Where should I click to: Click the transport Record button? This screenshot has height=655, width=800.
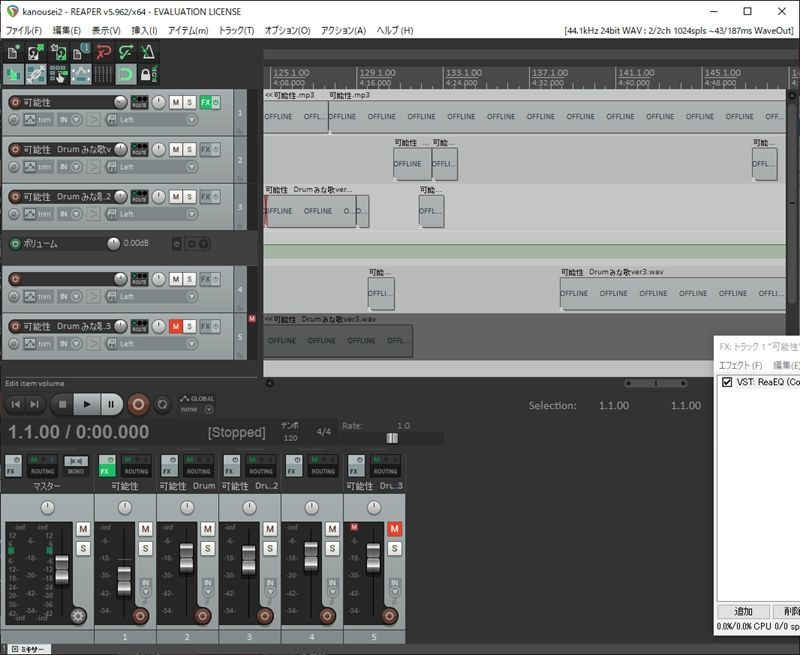pyautogui.click(x=138, y=405)
